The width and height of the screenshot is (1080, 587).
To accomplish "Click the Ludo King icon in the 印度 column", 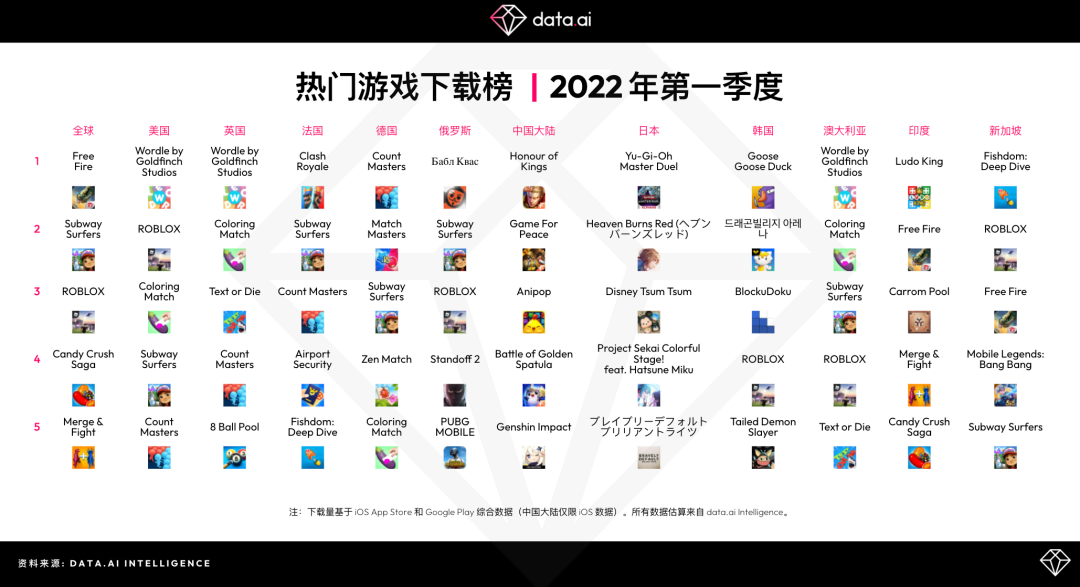I will [919, 197].
